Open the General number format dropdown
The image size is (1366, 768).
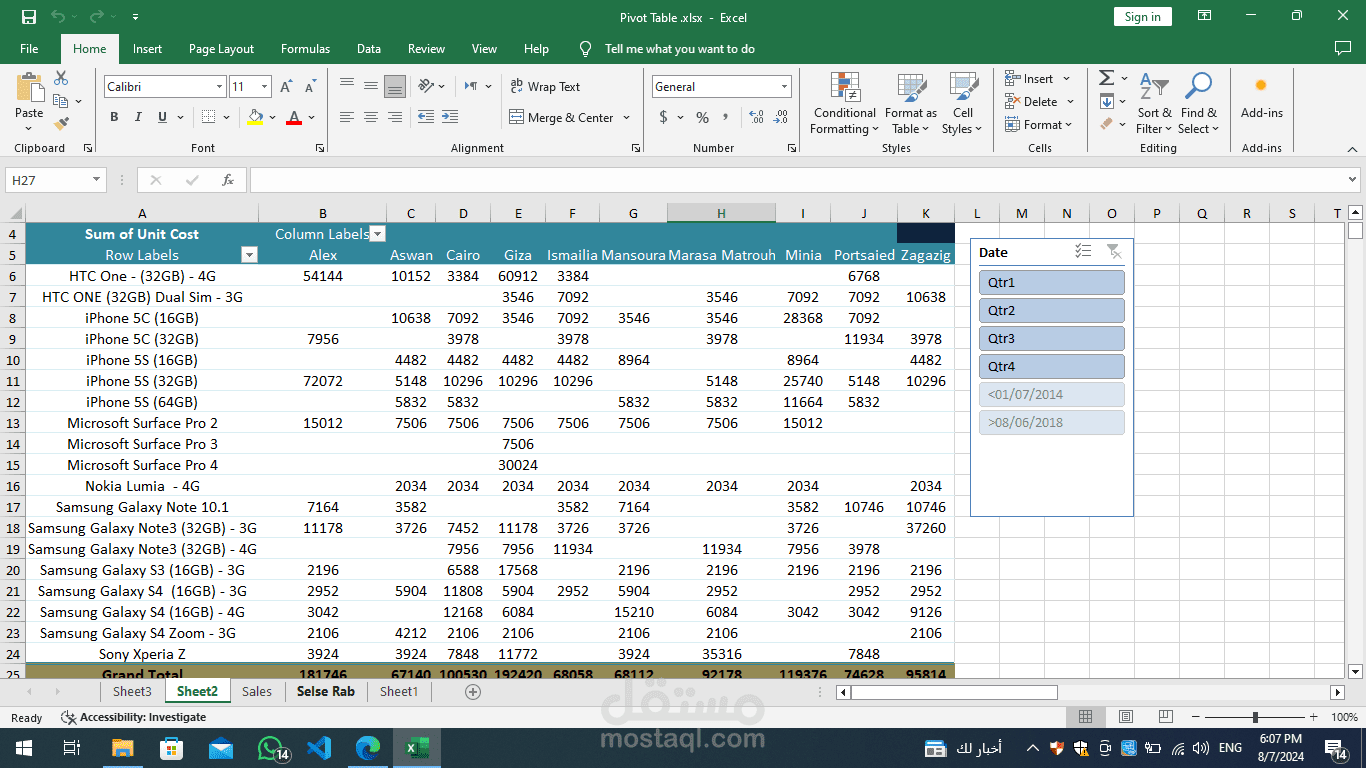[x=782, y=87]
